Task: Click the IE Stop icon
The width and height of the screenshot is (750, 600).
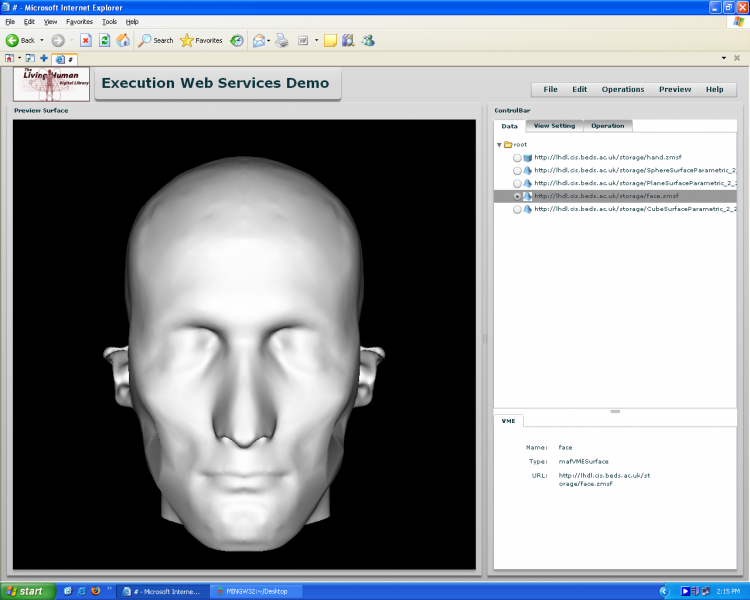Action: [x=86, y=40]
